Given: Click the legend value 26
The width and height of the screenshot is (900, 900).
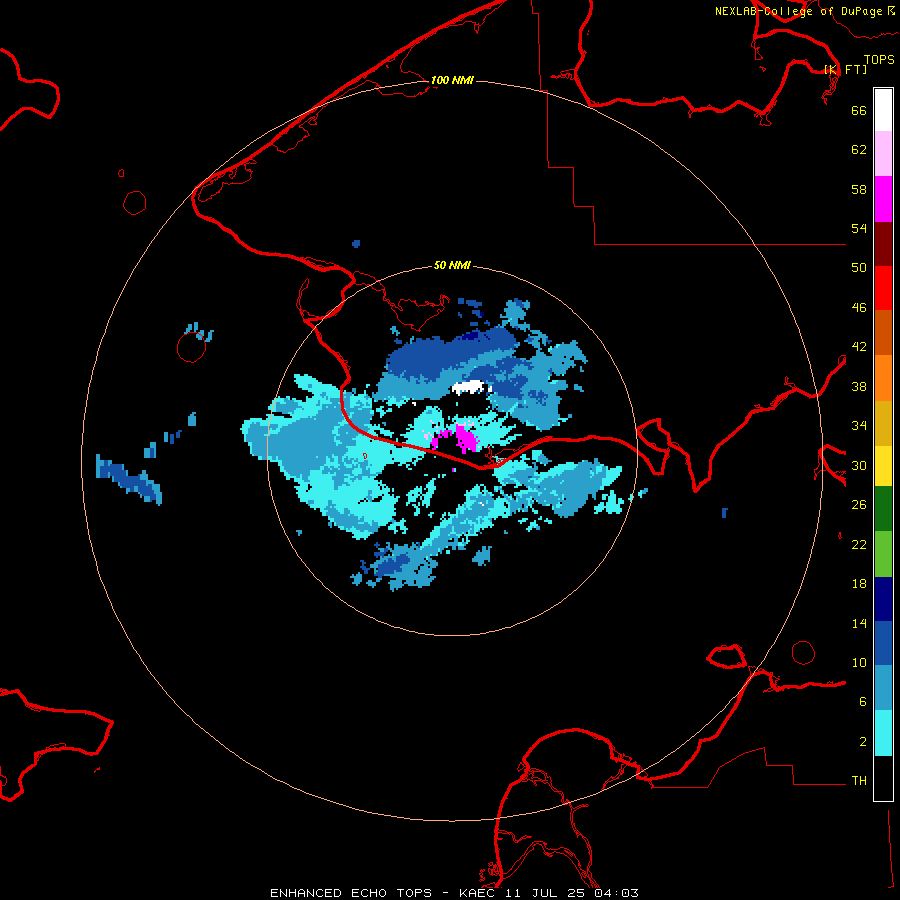Looking at the screenshot, I should [859, 505].
